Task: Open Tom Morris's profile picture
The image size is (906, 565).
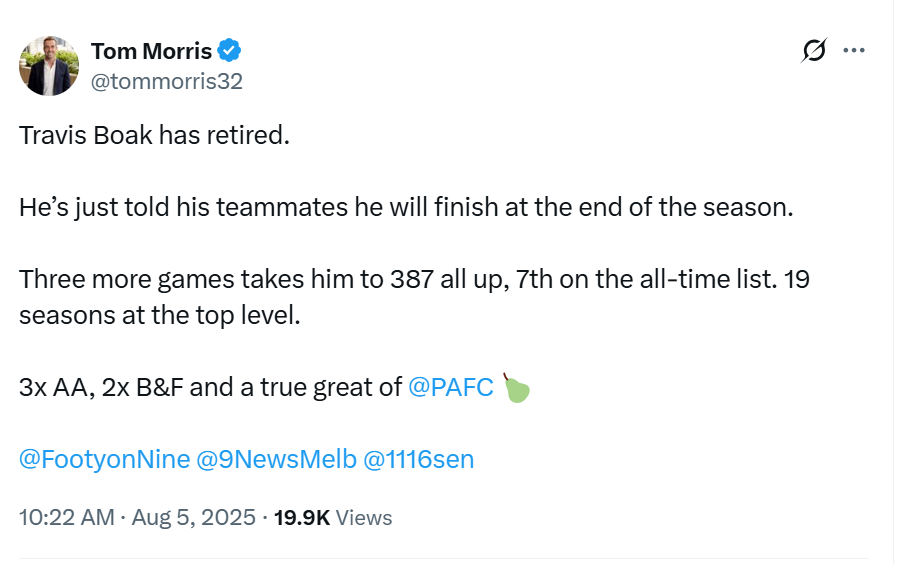Action: (49, 66)
